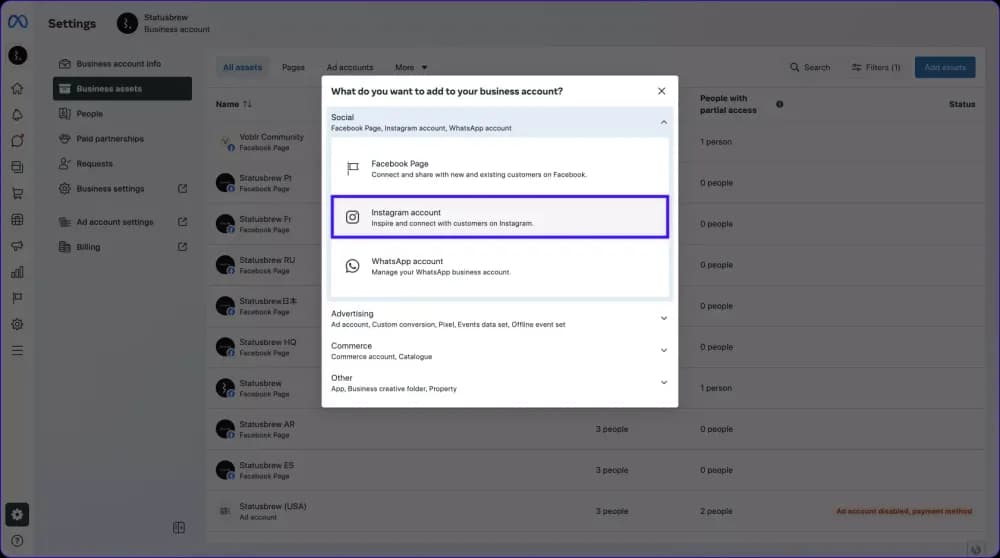Expand the Commerce section
Screen dimensions: 1000x558
663,350
